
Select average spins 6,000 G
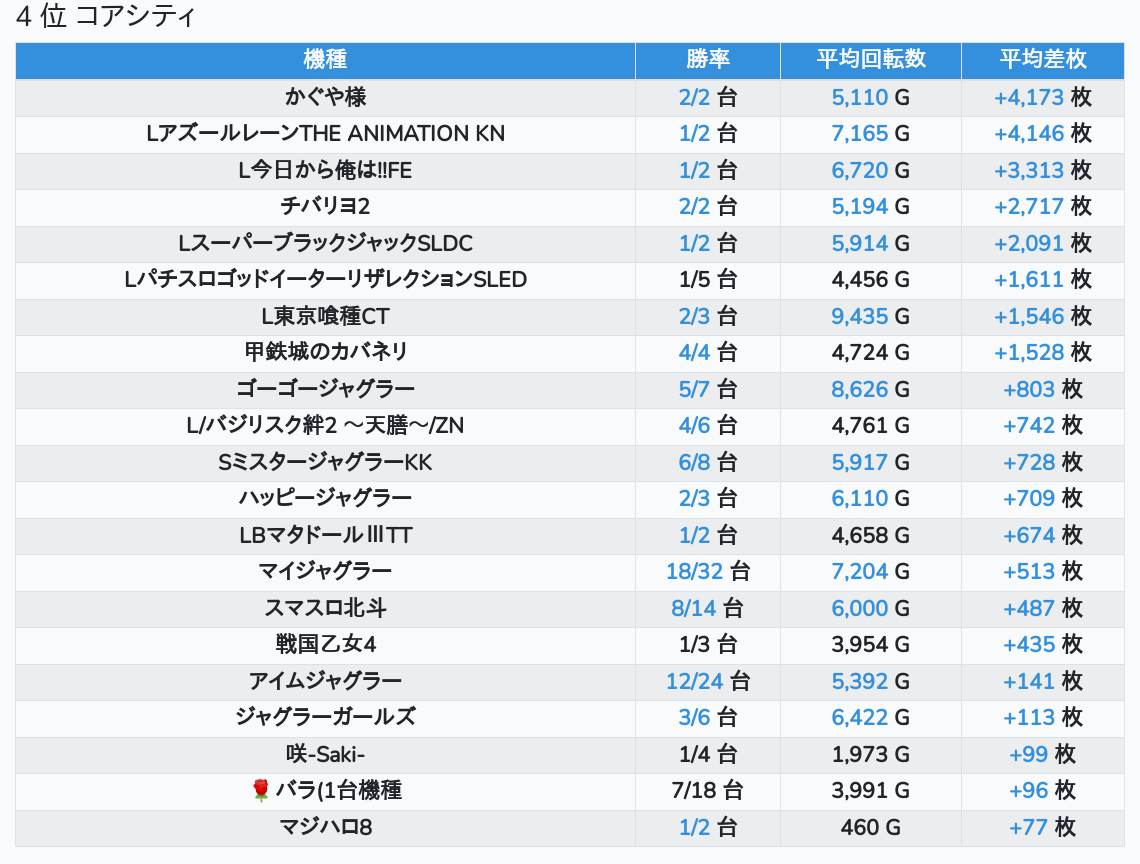tap(870, 608)
